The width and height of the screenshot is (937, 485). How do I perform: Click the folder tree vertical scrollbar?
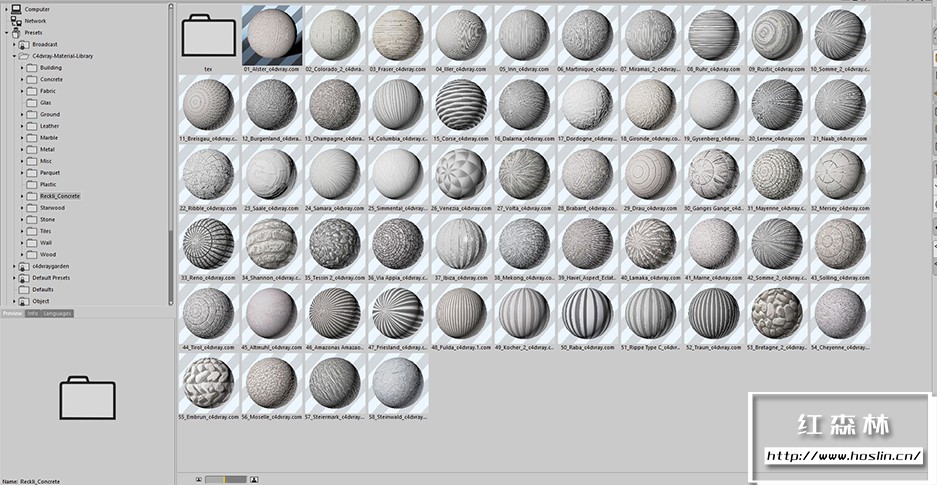pyautogui.click(x=171, y=154)
